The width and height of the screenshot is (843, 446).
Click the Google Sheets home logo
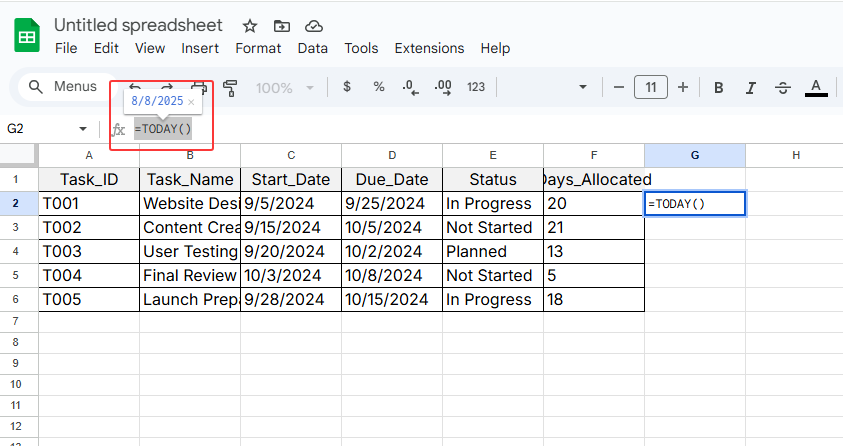(27, 37)
